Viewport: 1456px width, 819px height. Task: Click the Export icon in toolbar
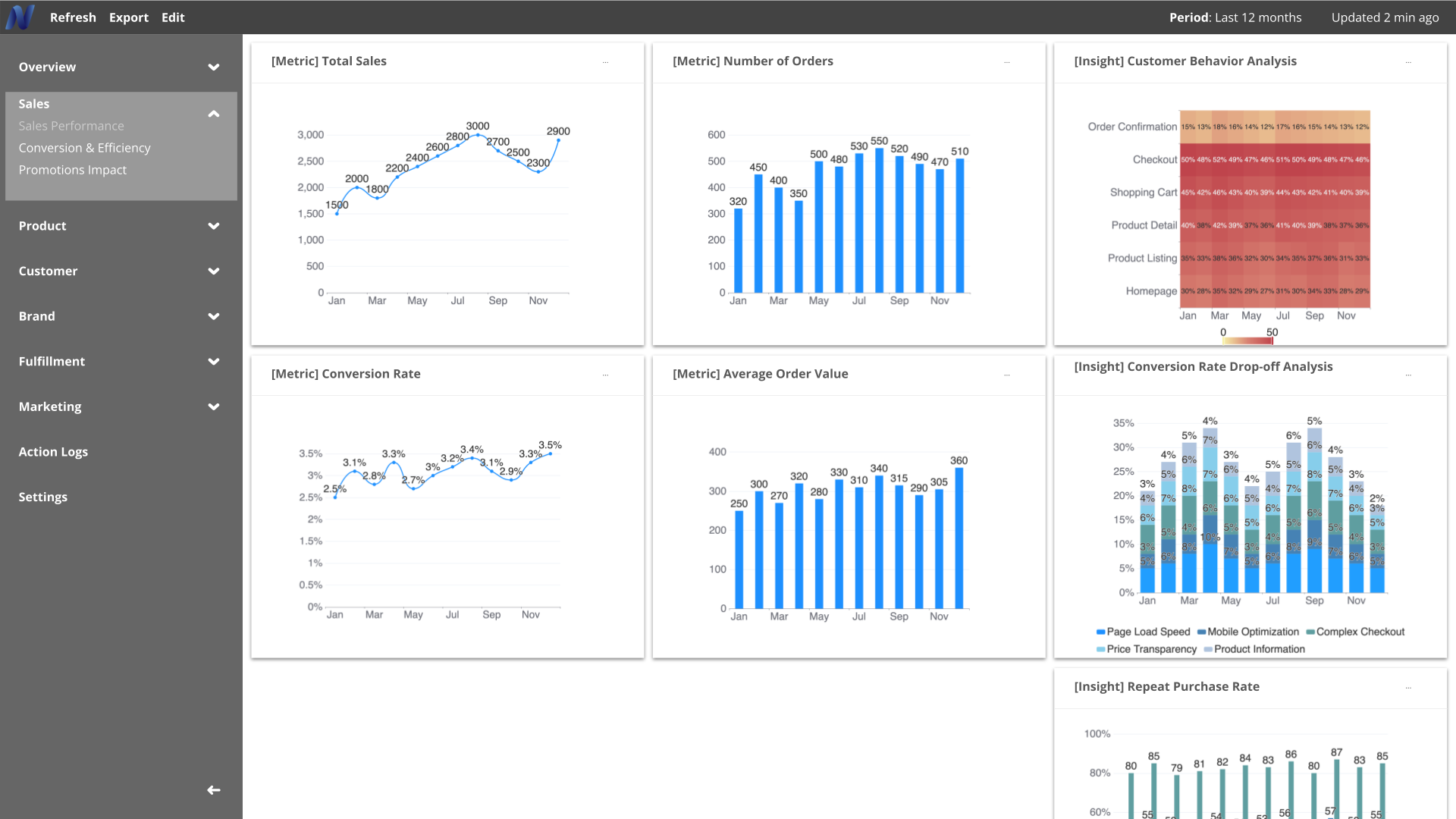127,17
